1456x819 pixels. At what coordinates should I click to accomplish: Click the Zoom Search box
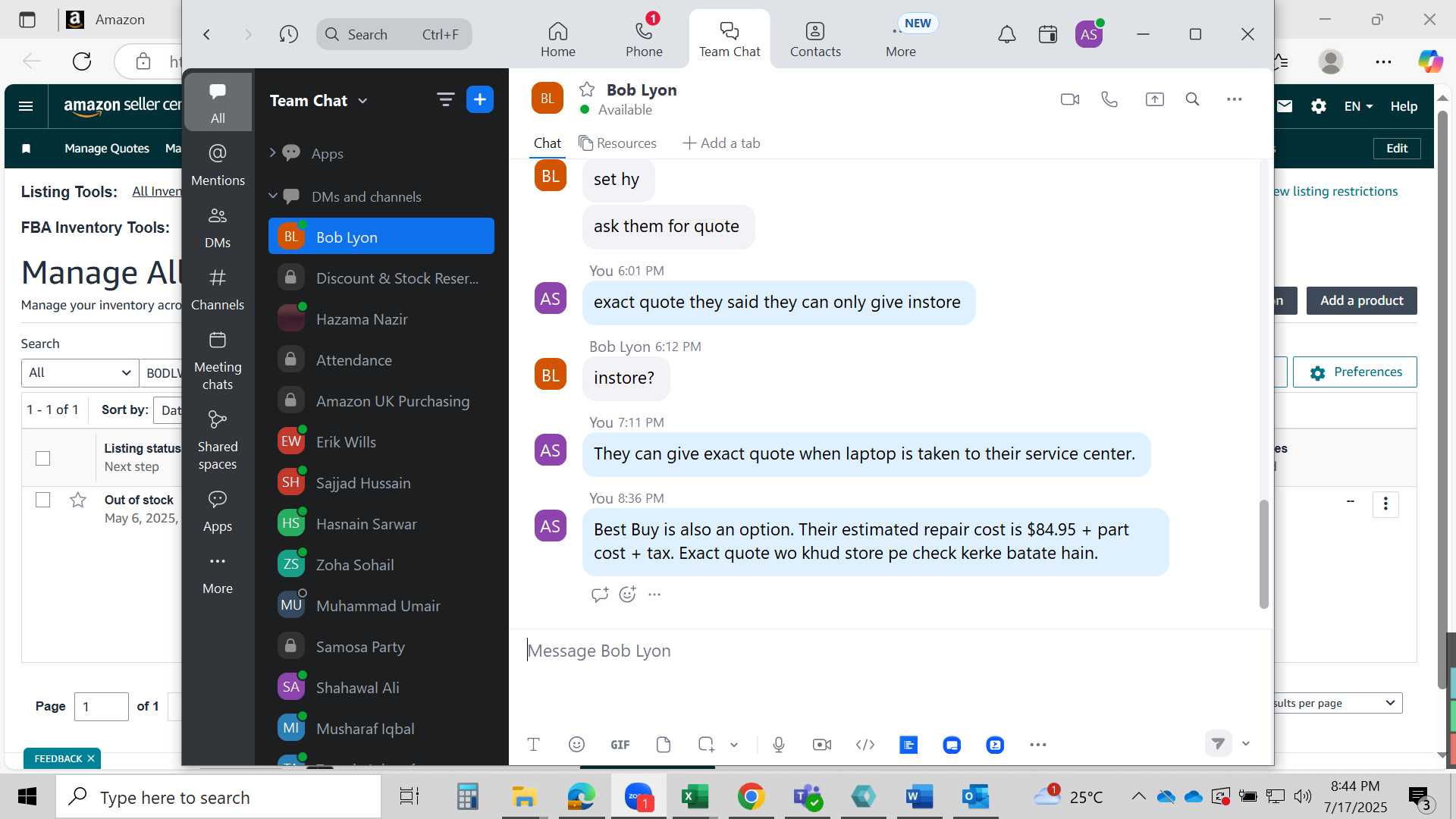tap(394, 34)
